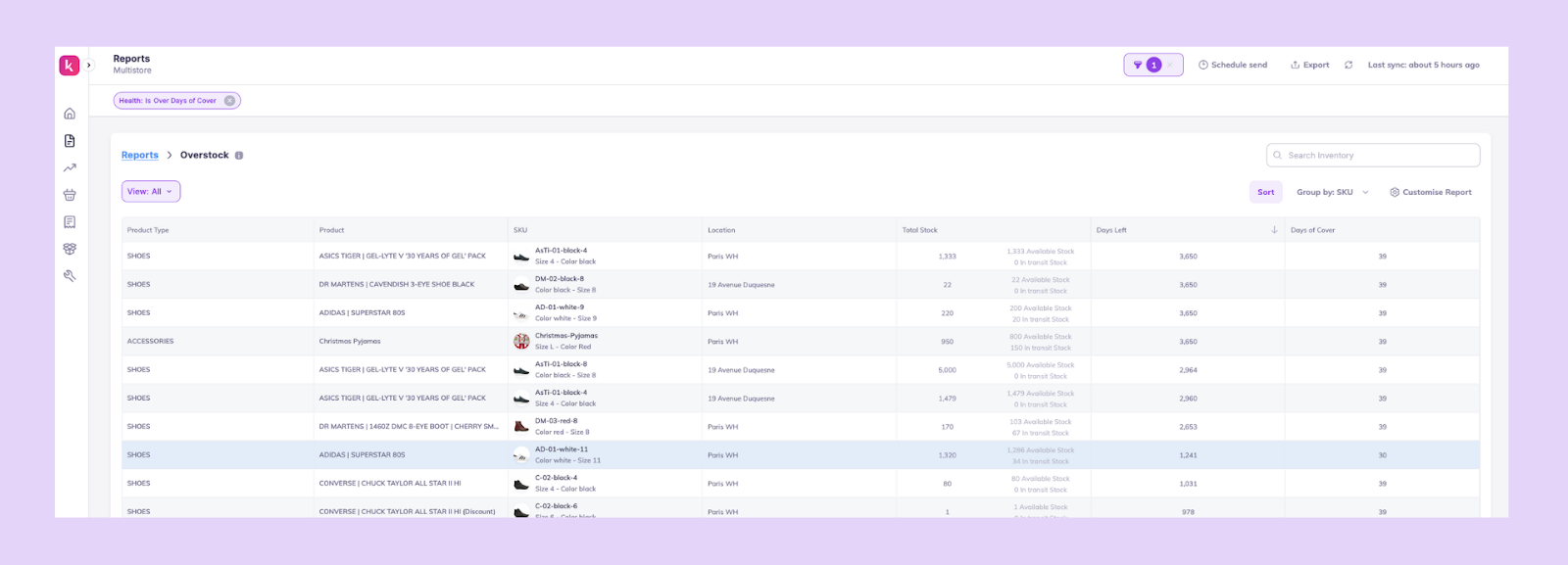Open the Reports document icon in the sidebar
Viewport: 1568px width, 565px height.
(x=70, y=141)
